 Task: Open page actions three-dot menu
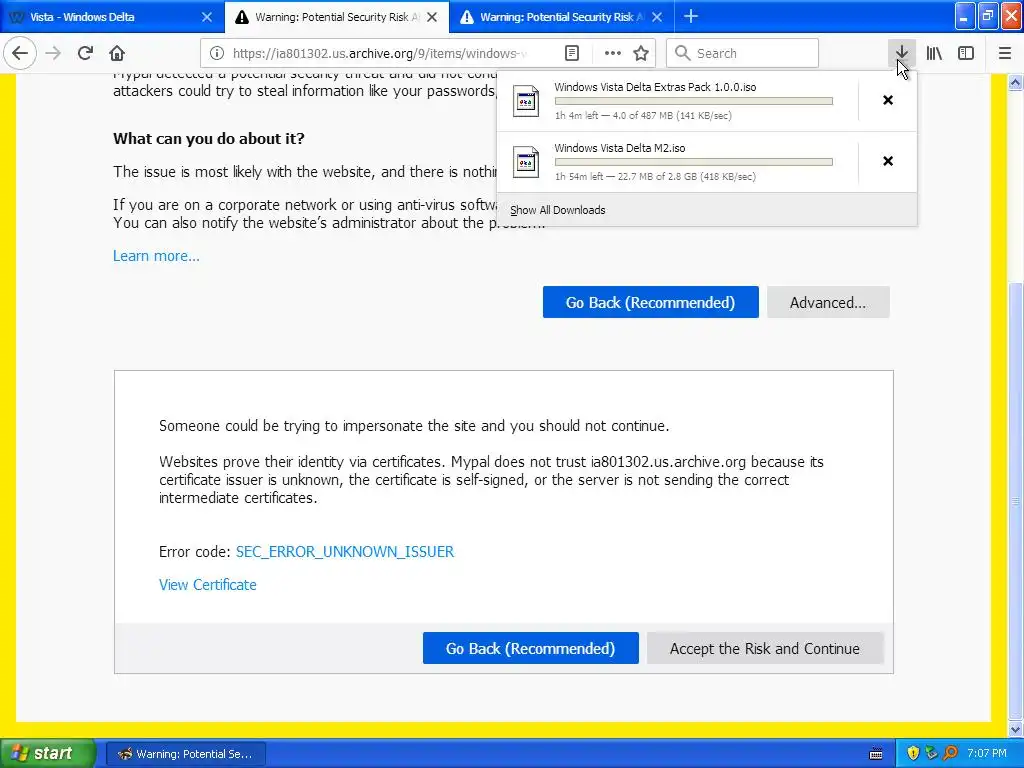[613, 53]
